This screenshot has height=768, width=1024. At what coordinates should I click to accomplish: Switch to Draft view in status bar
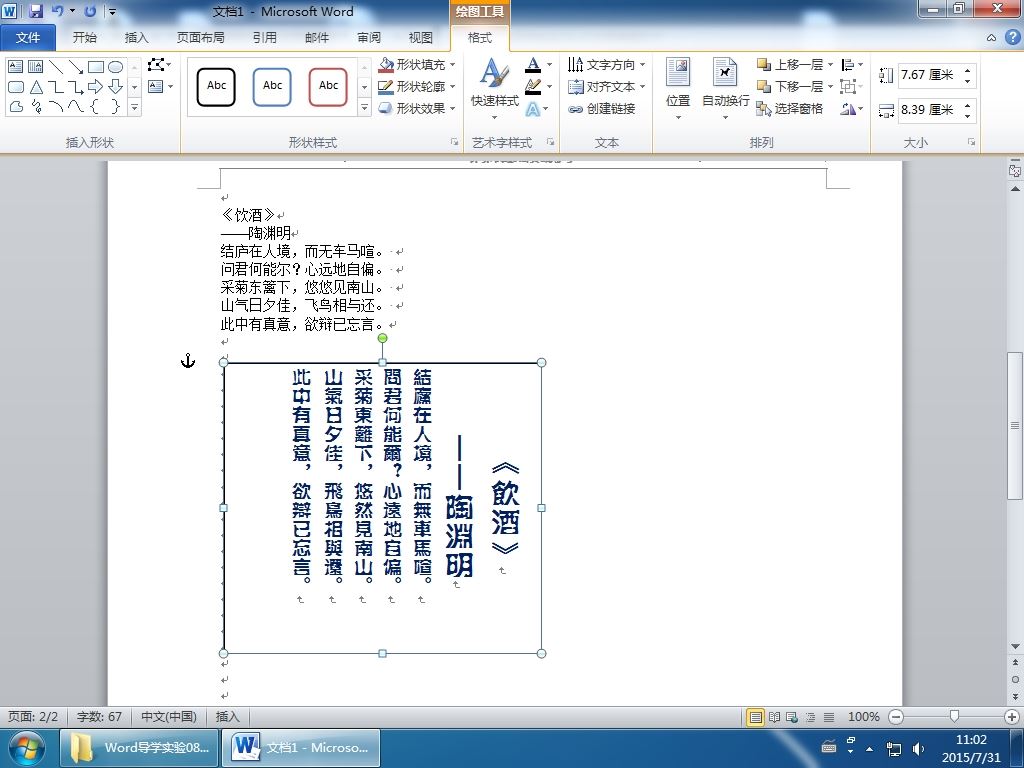pos(829,717)
